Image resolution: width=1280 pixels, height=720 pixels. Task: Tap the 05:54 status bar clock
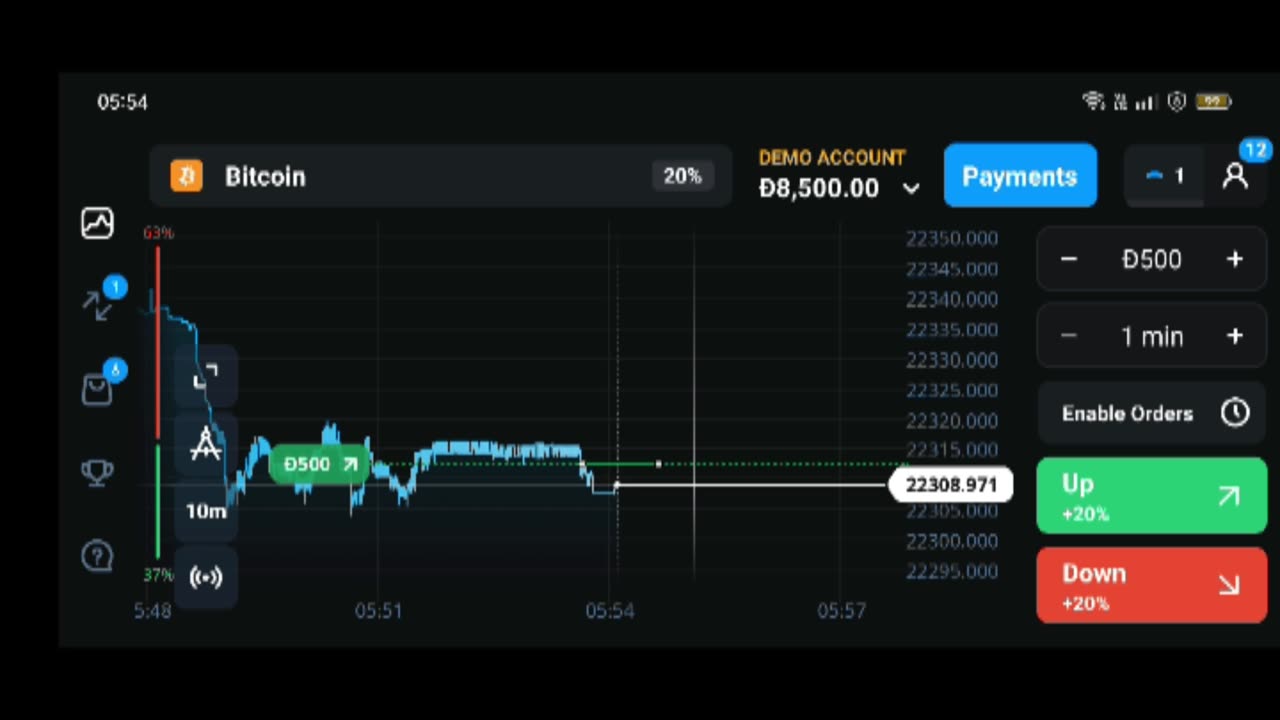pyautogui.click(x=122, y=102)
